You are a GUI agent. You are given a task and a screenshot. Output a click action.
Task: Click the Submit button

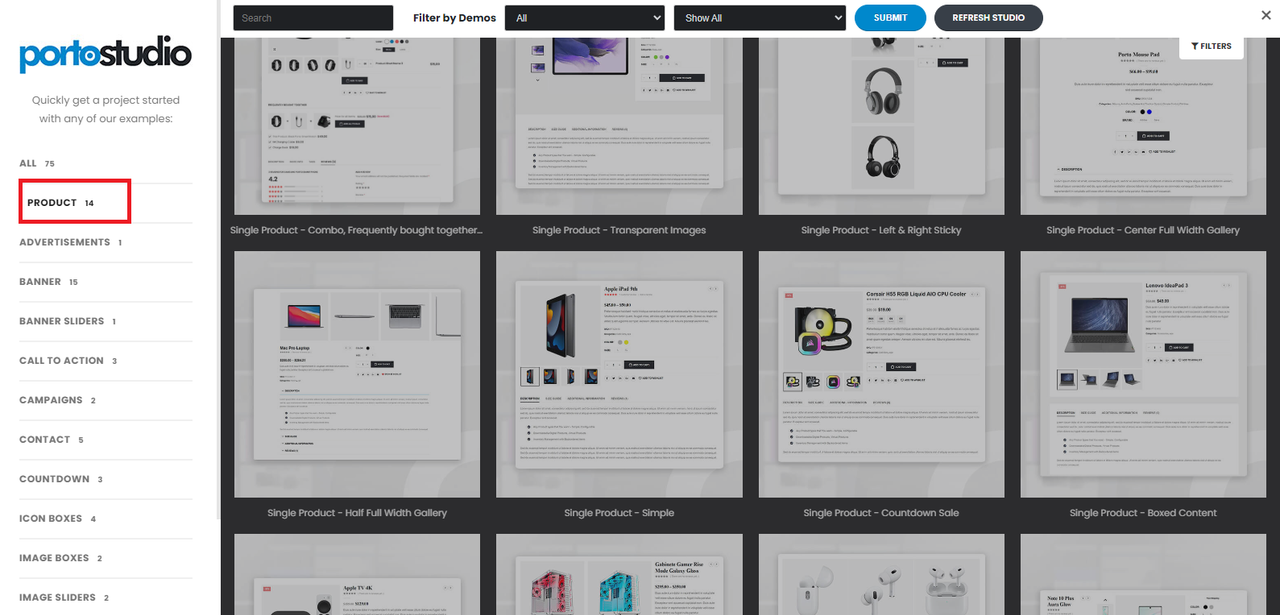click(x=890, y=18)
